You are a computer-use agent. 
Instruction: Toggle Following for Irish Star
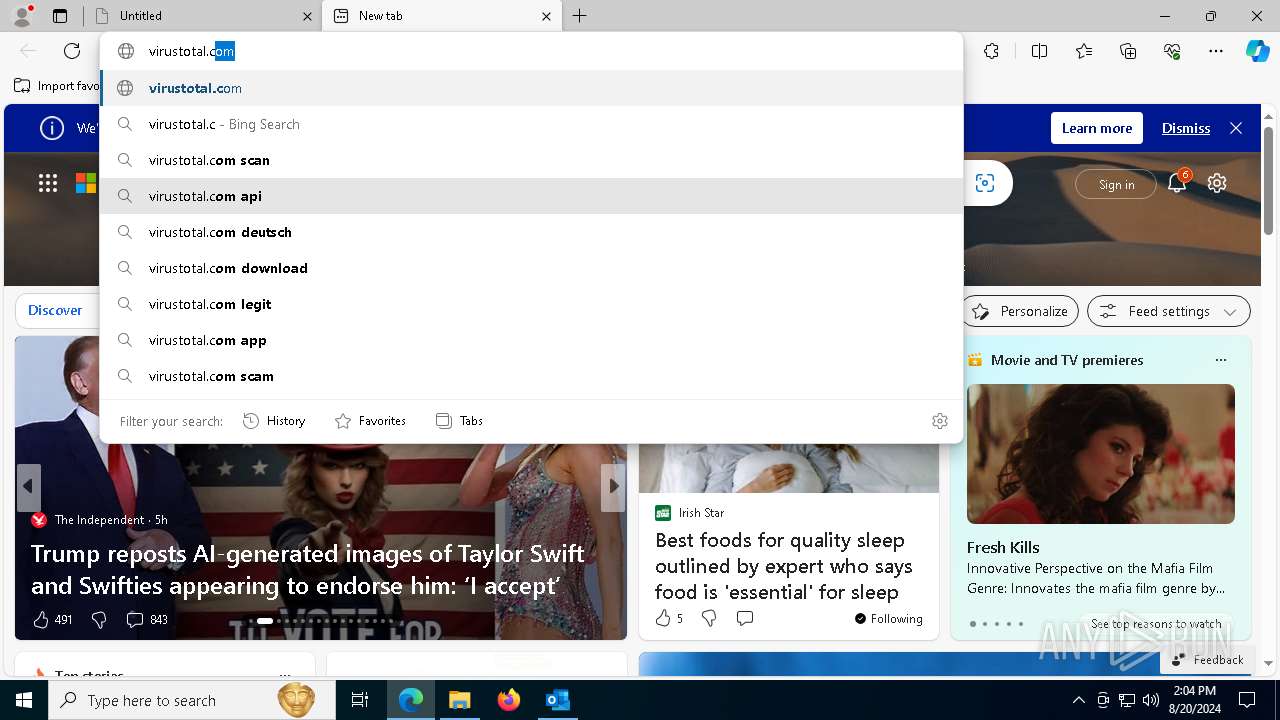click(x=888, y=619)
